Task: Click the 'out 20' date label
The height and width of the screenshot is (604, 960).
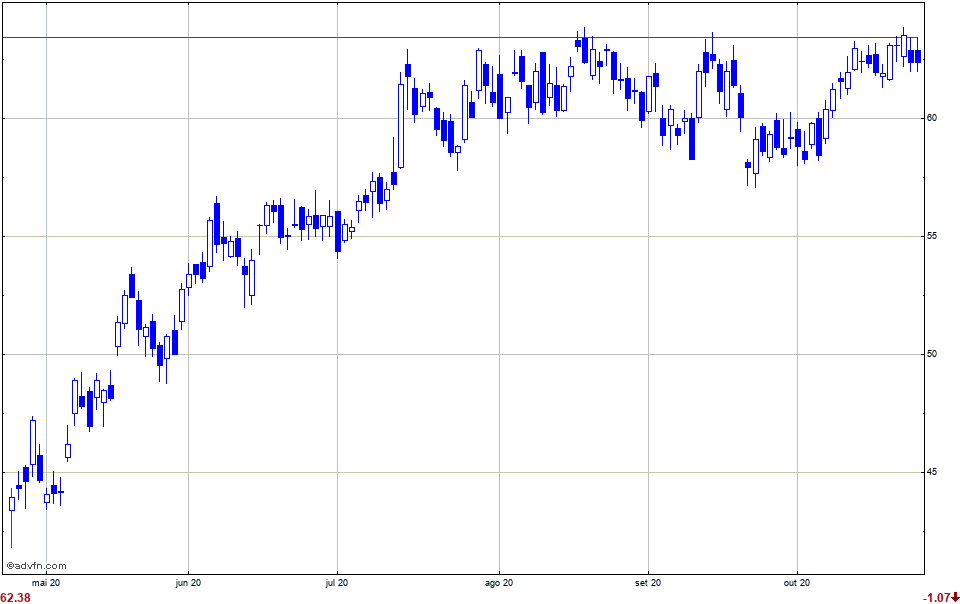Action: coord(797,583)
